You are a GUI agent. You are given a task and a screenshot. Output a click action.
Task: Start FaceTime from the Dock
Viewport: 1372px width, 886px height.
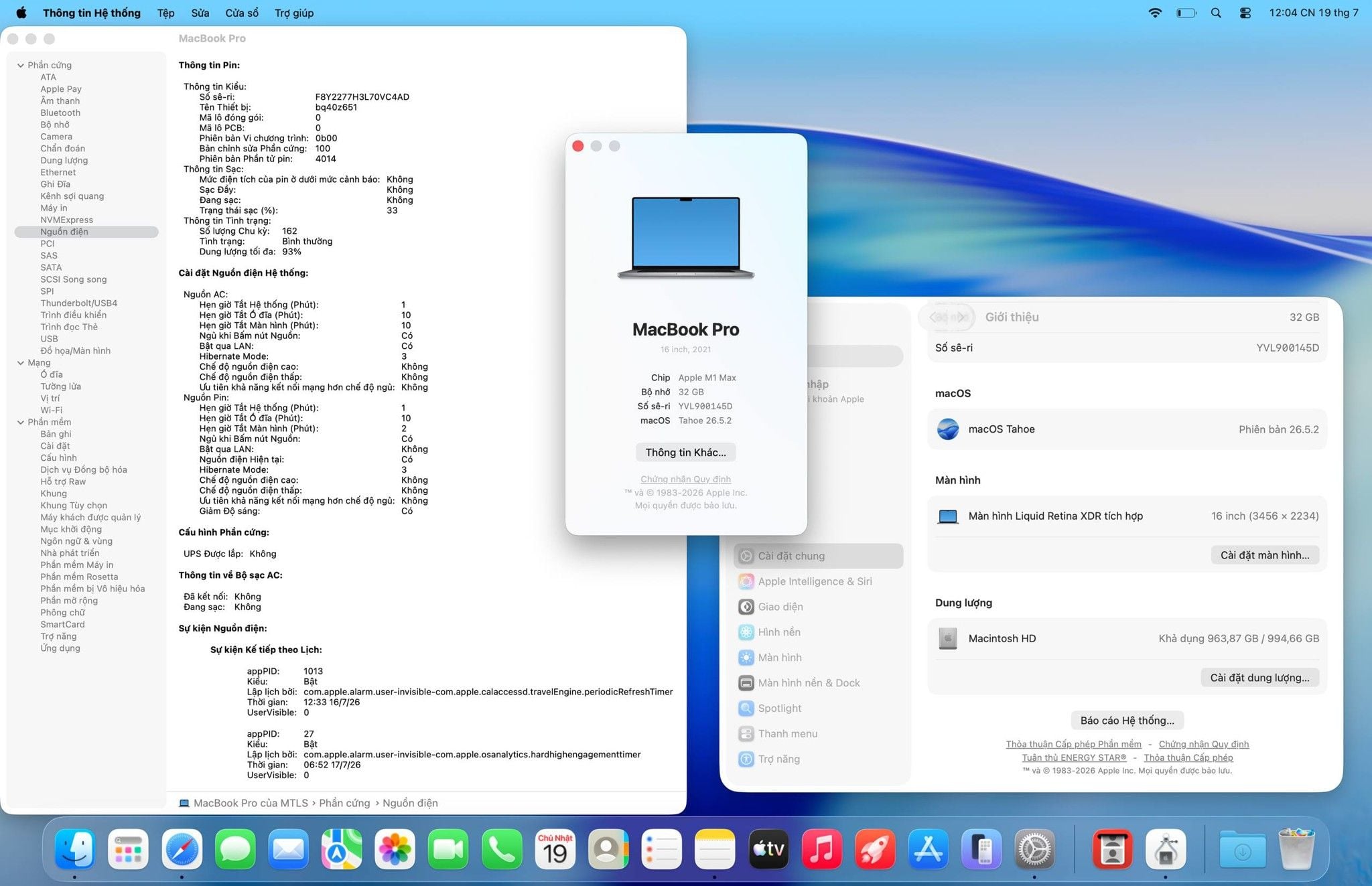(x=448, y=848)
